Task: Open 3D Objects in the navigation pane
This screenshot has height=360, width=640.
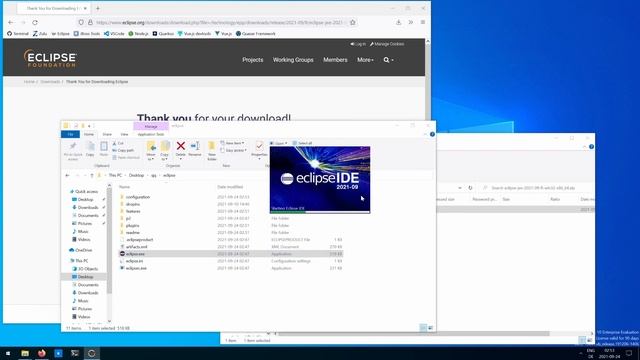Action: [88, 269]
